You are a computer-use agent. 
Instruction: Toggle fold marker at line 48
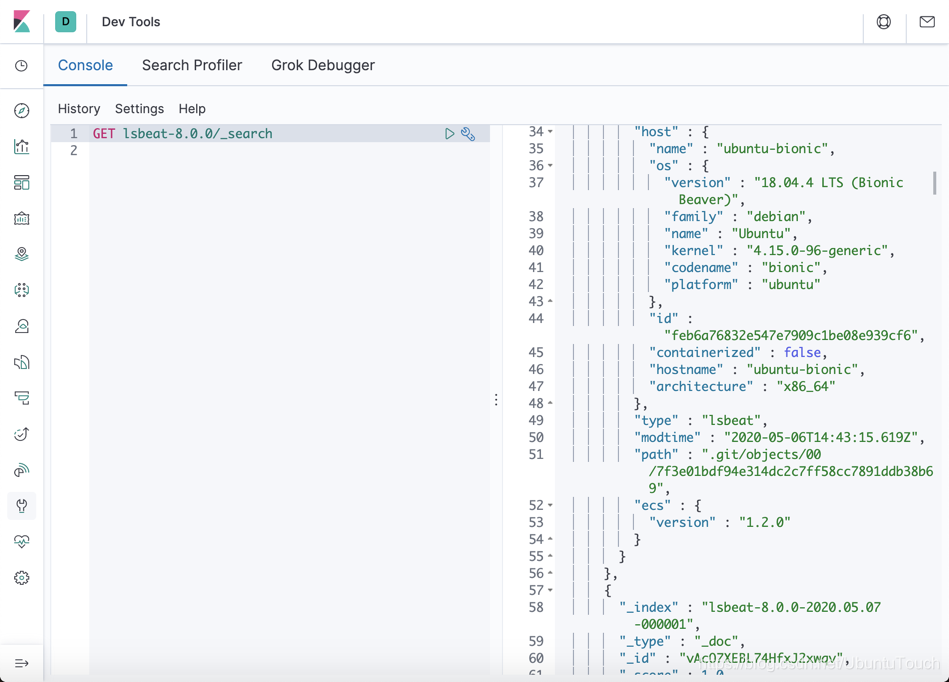pyautogui.click(x=550, y=403)
